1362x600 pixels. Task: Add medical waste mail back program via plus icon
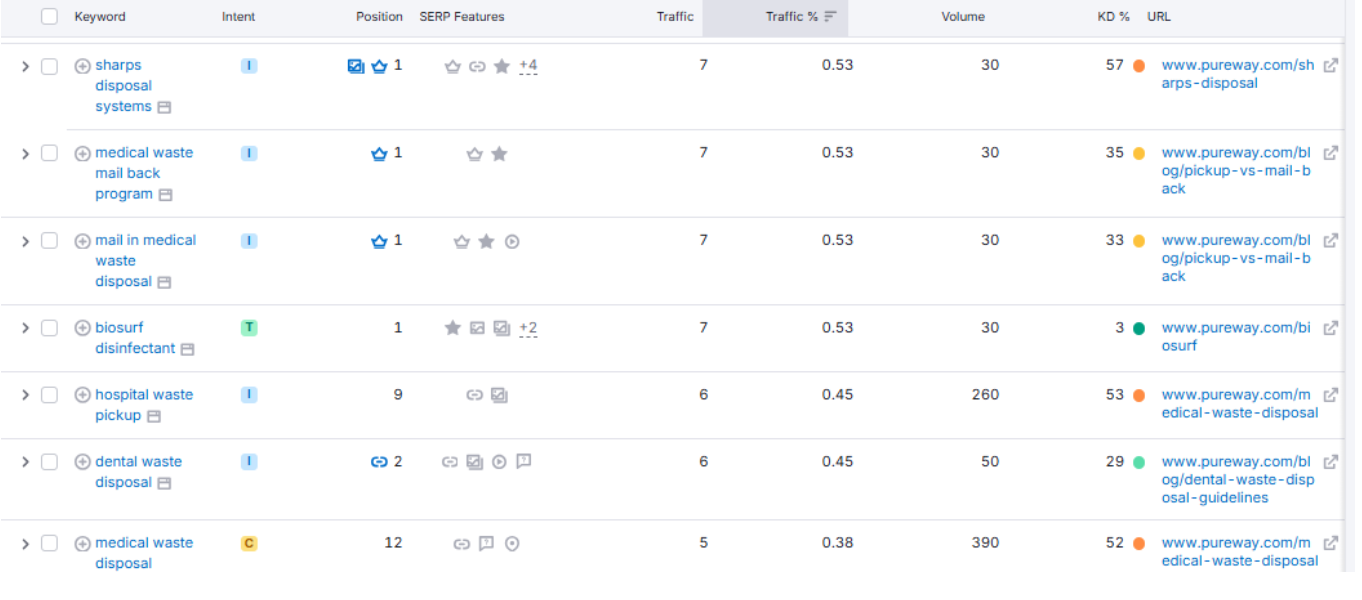pyautogui.click(x=83, y=153)
